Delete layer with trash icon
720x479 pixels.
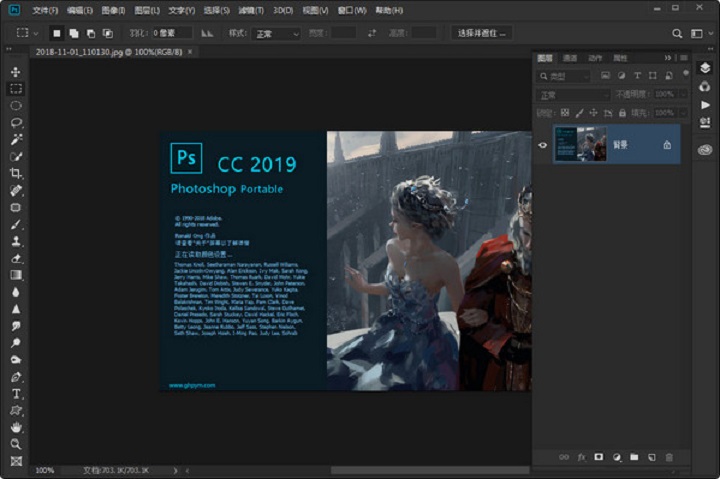[x=669, y=457]
